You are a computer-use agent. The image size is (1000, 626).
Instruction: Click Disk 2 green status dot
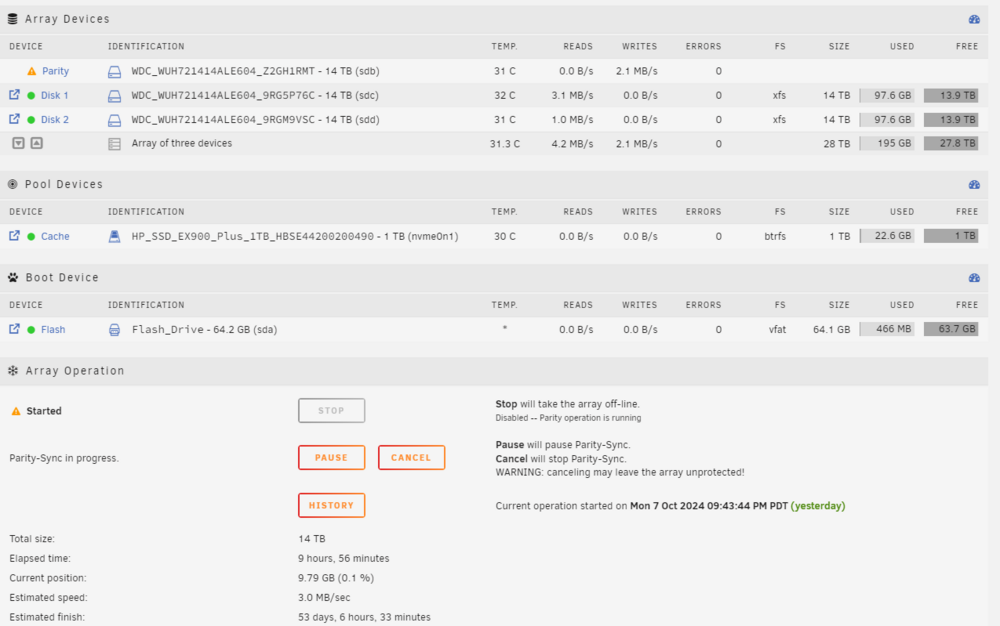coord(31,120)
